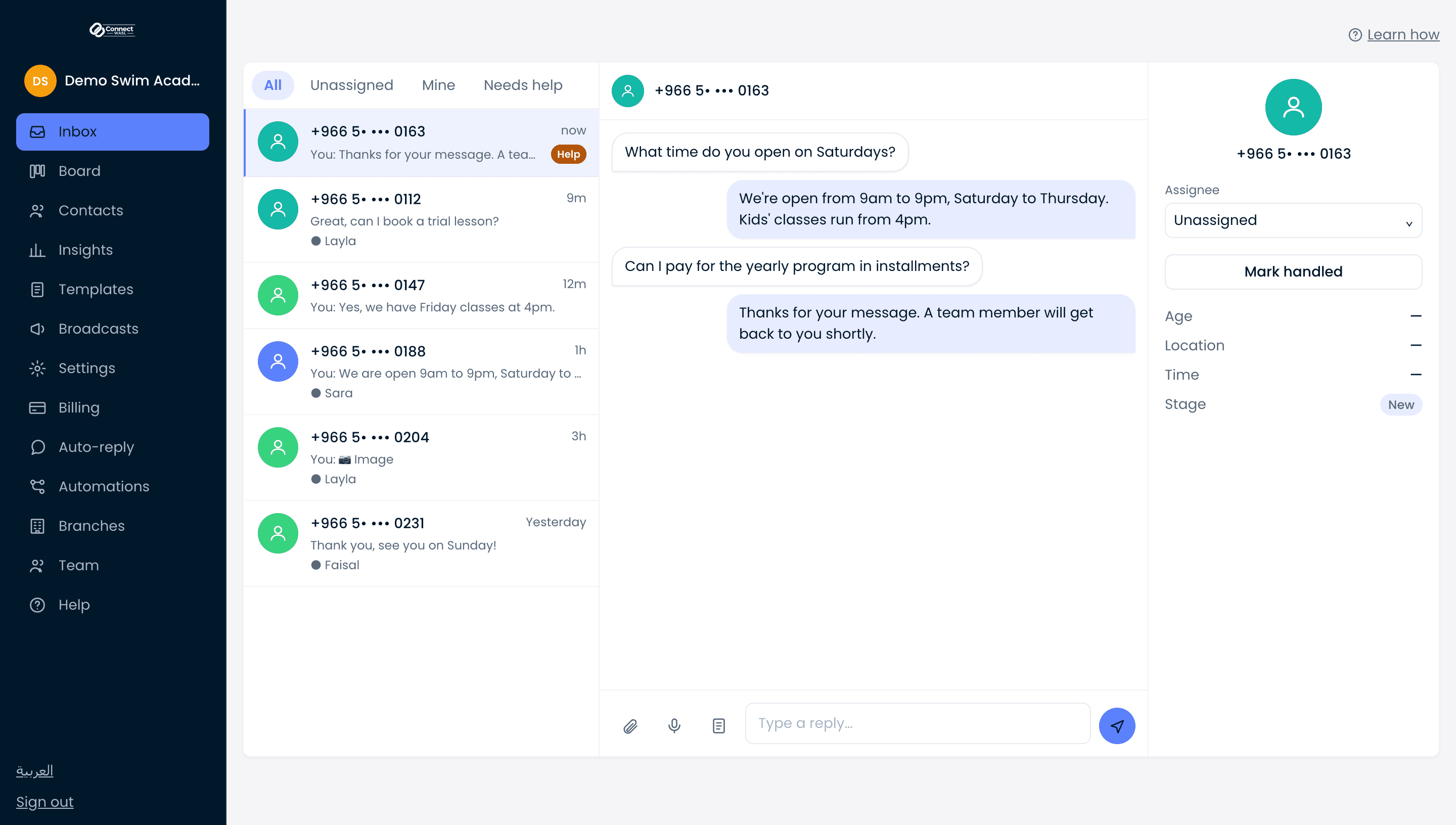Screen dimensions: 1456x825
Task: Open Help in the sidebar
Action: [112, 605]
